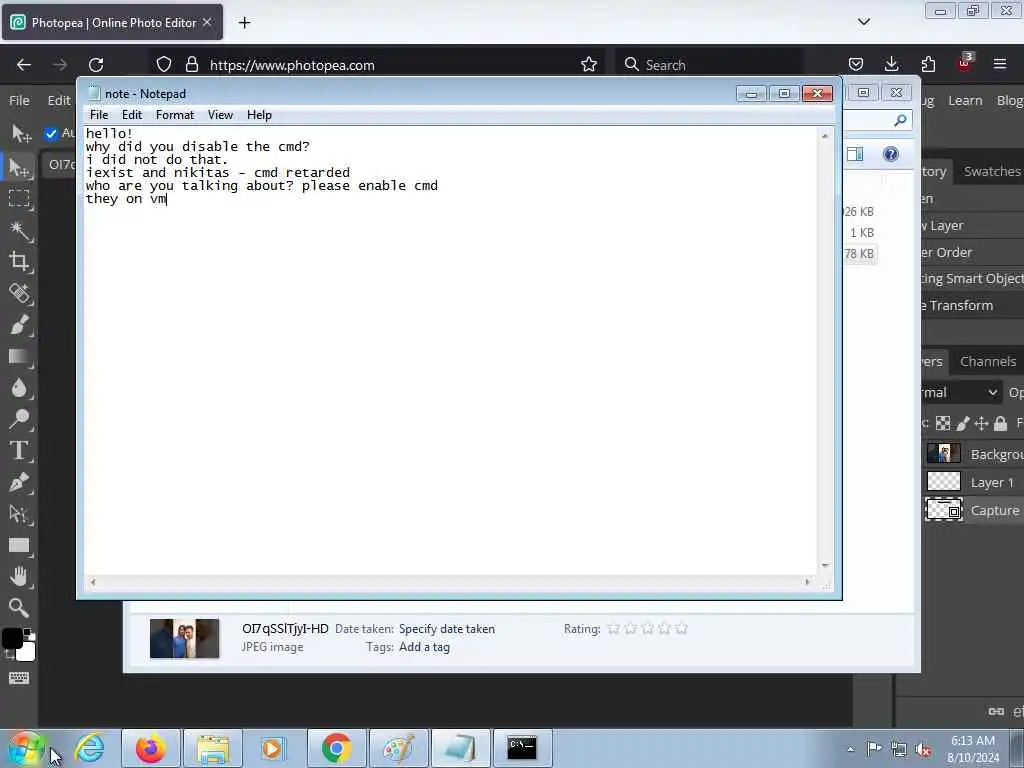Click the Explorer preview pane icon
Image resolution: width=1024 pixels, height=768 pixels.
point(855,154)
